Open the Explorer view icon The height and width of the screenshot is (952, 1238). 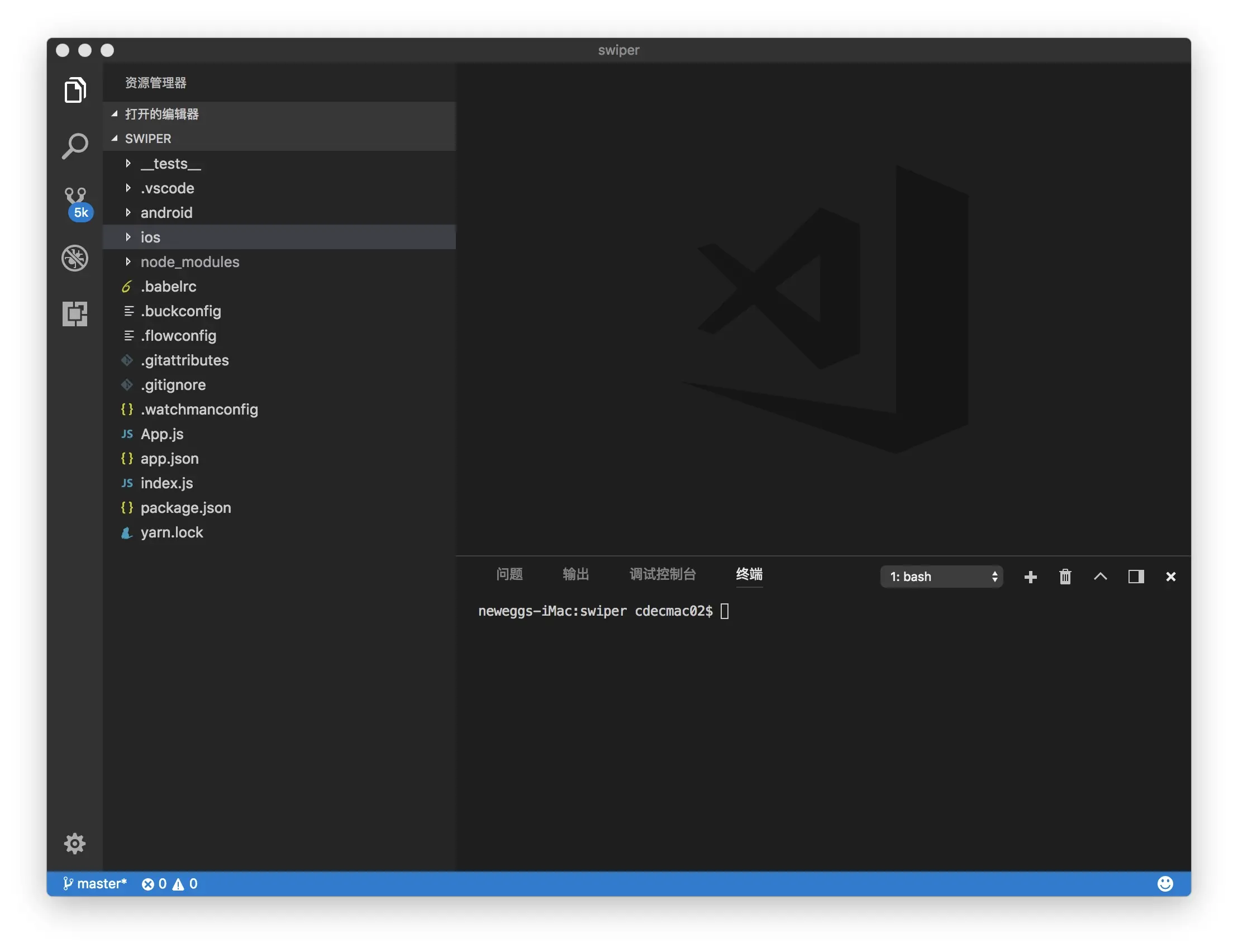(75, 89)
